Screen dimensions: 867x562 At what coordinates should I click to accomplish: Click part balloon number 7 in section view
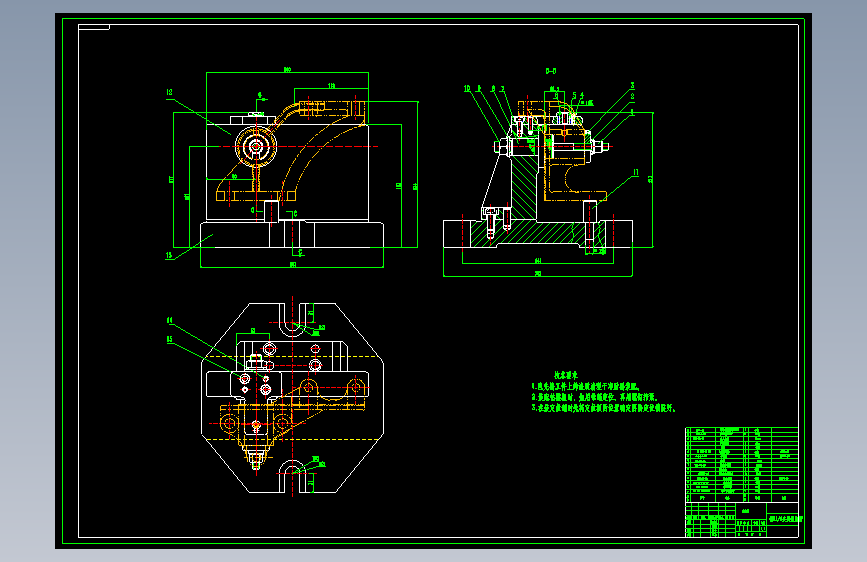[503, 89]
